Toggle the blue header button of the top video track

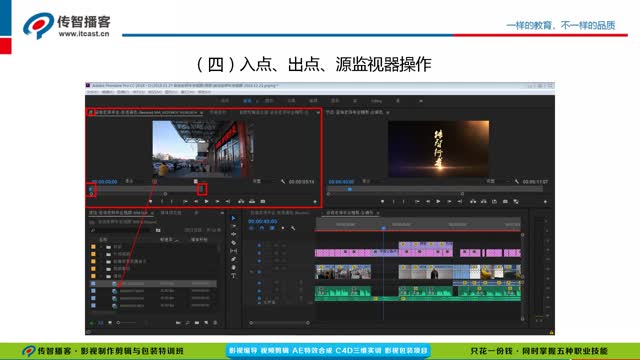(259, 245)
